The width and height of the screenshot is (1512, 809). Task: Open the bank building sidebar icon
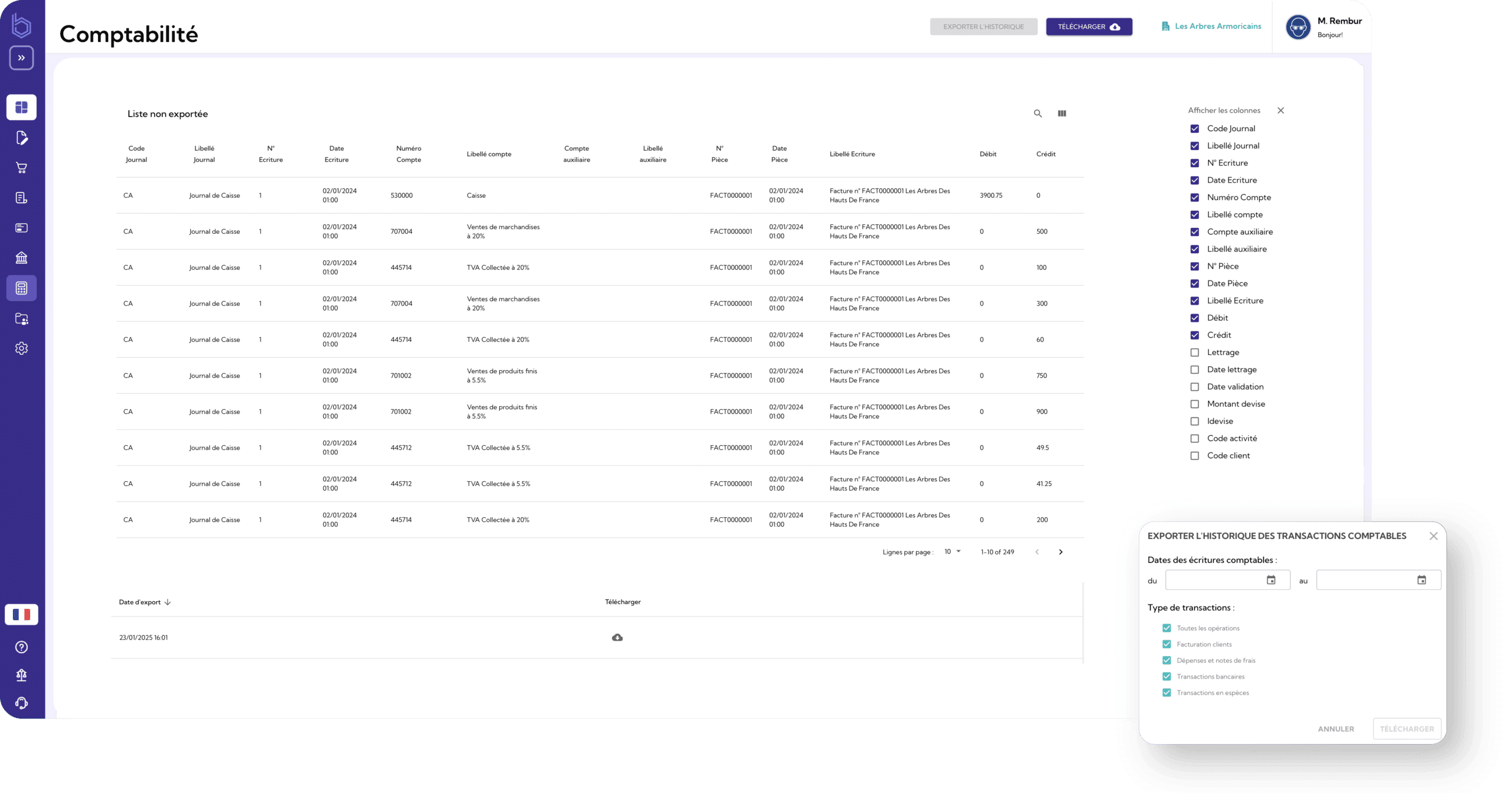(x=22, y=258)
